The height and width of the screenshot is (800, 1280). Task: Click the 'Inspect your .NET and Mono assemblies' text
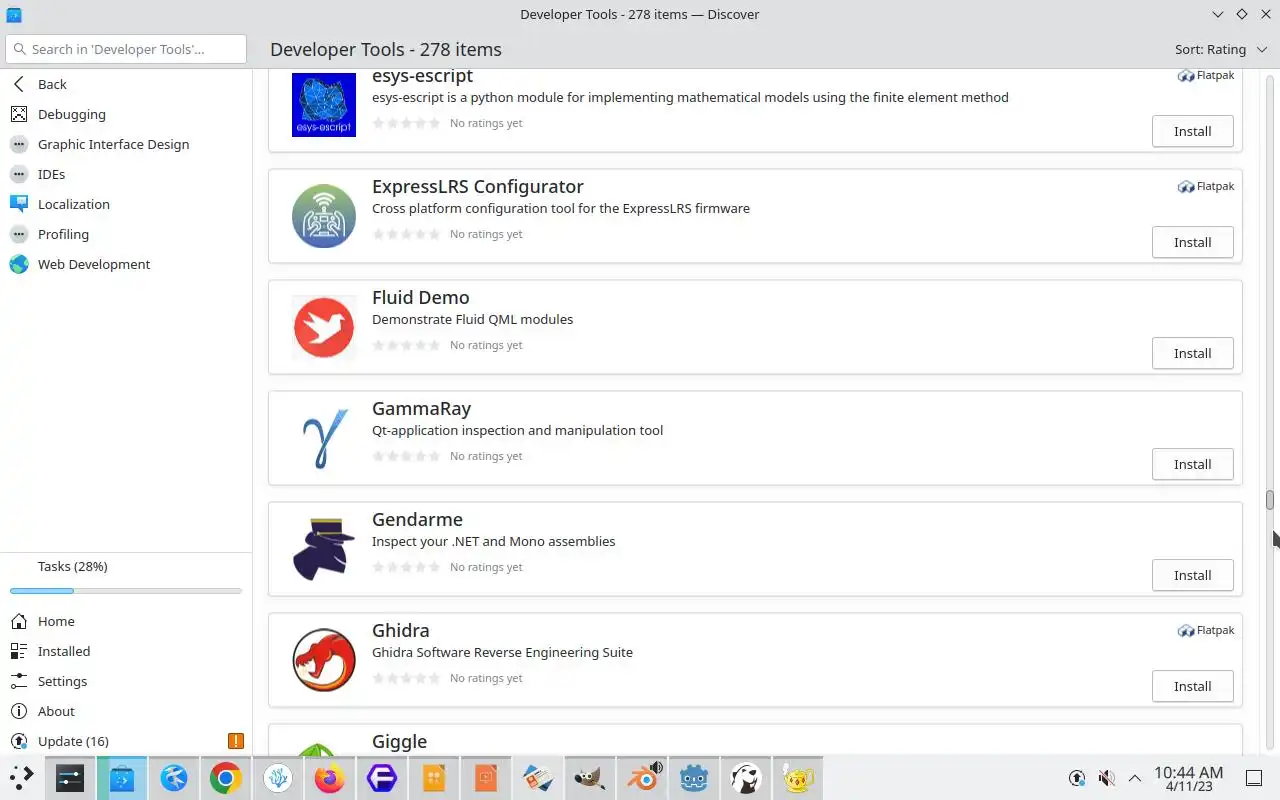(x=493, y=541)
